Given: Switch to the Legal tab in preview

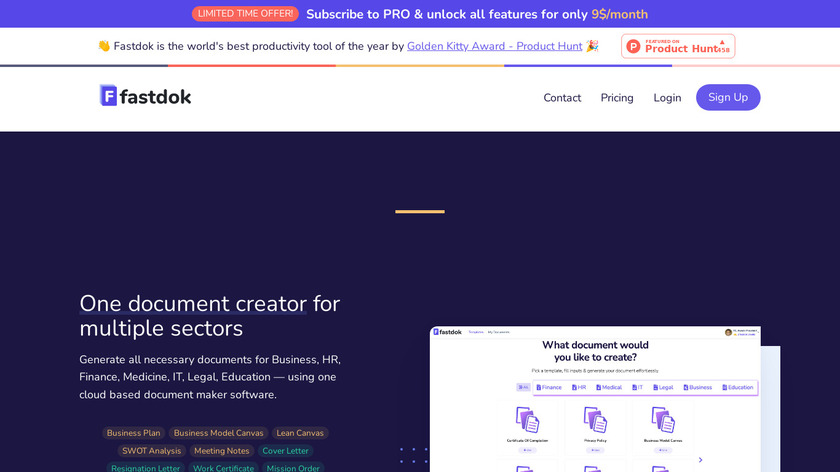Looking at the screenshot, I should pyautogui.click(x=663, y=387).
